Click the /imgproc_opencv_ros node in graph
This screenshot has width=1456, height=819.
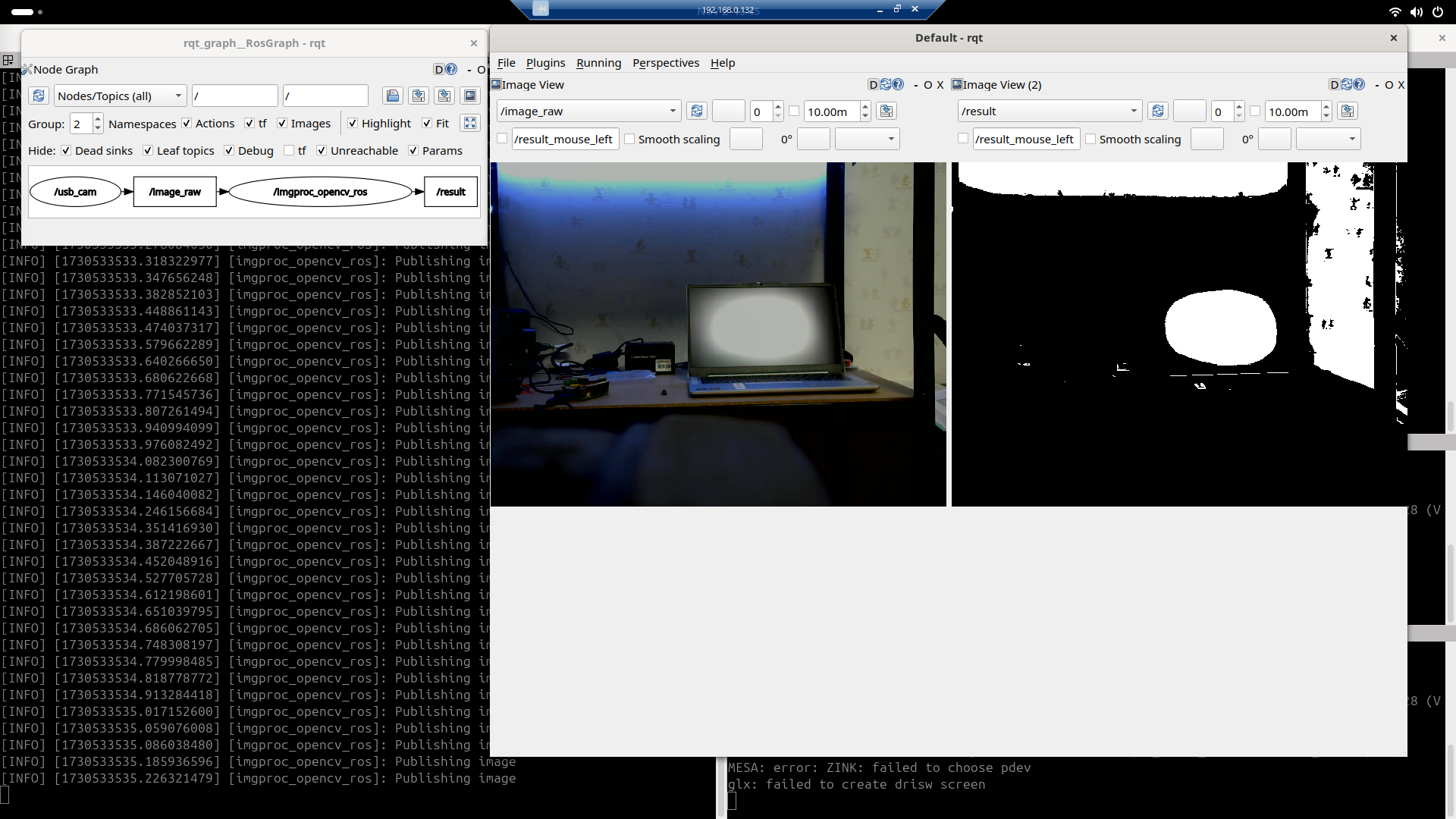click(x=320, y=192)
